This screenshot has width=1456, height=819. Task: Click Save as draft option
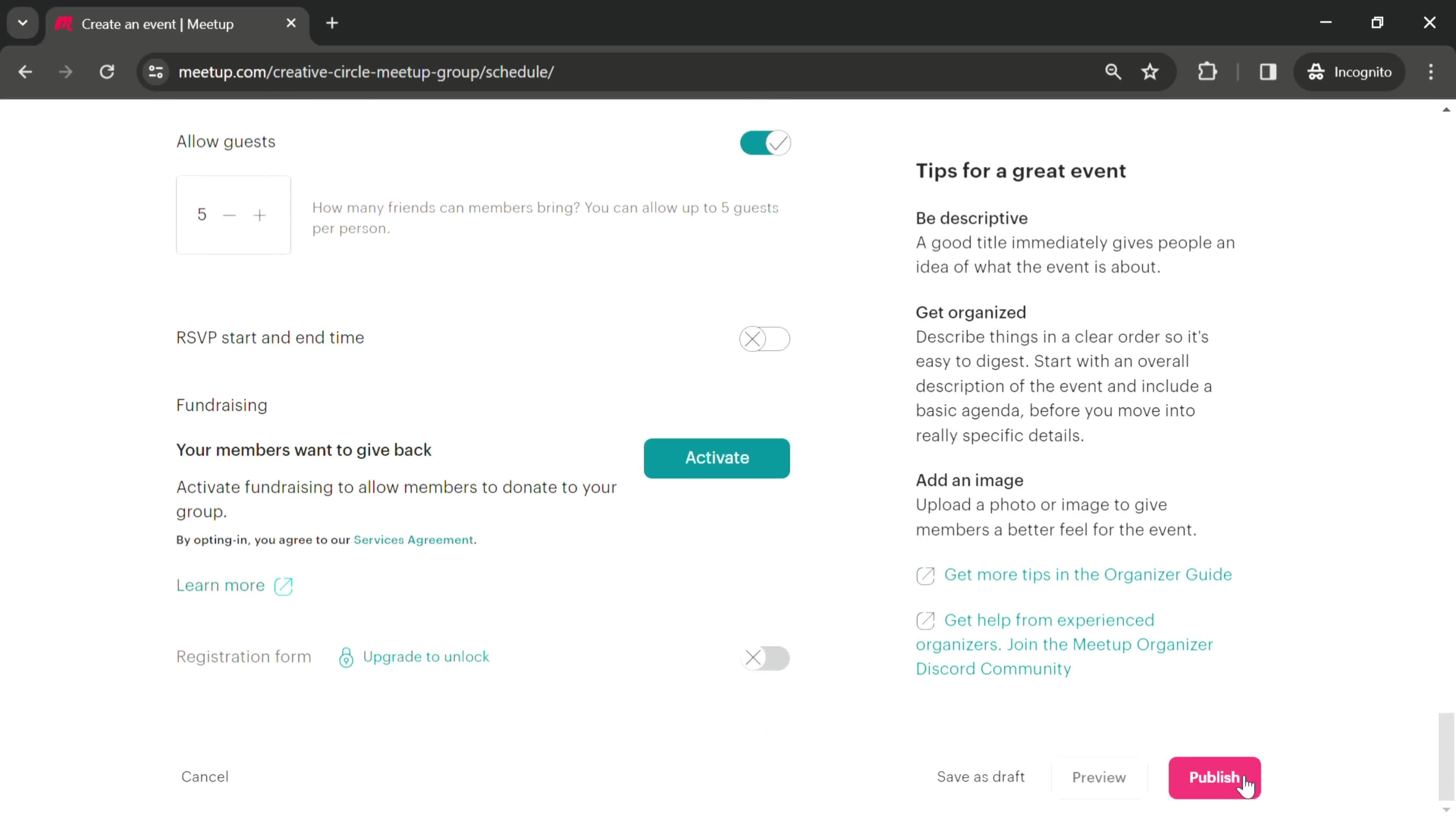[x=981, y=776]
